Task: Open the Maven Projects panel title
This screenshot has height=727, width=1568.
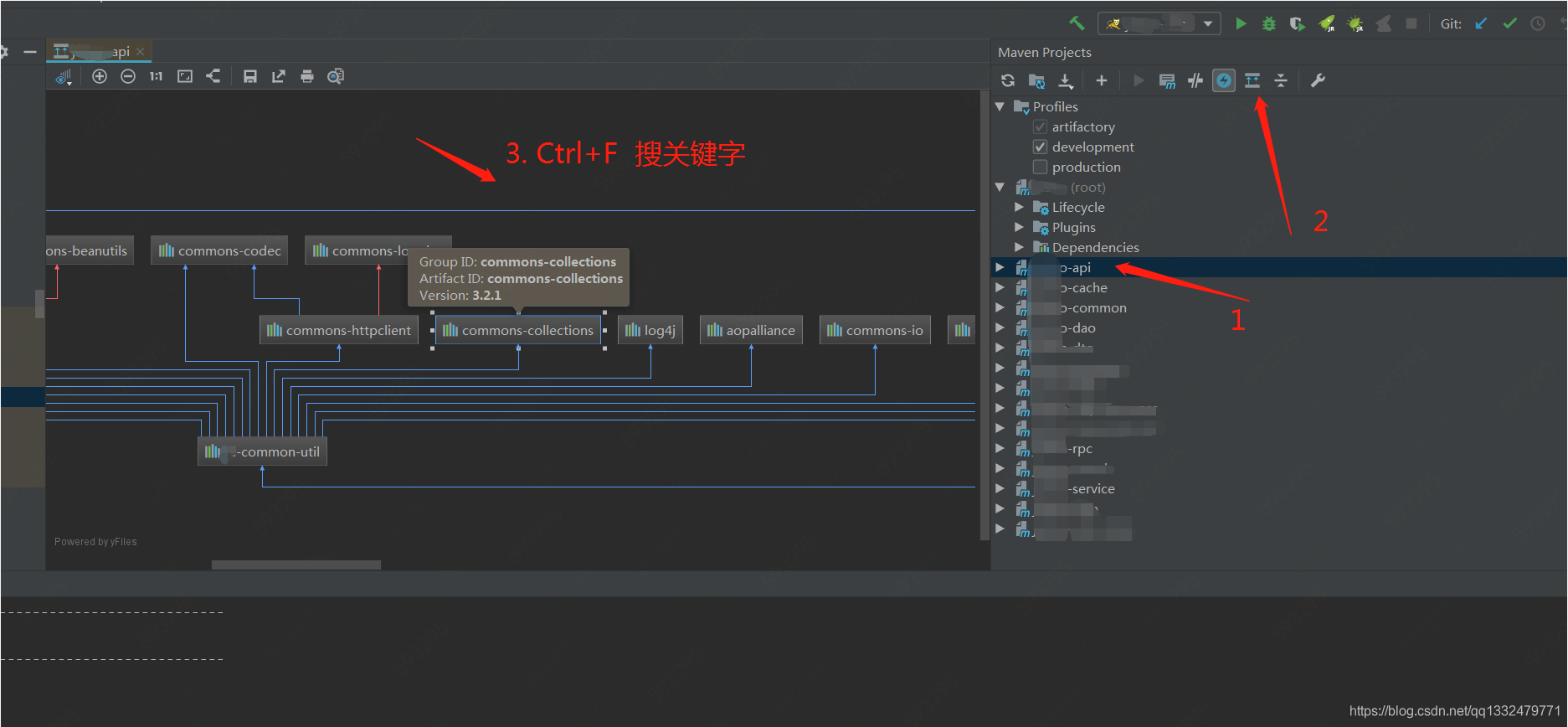Action: pyautogui.click(x=1045, y=52)
